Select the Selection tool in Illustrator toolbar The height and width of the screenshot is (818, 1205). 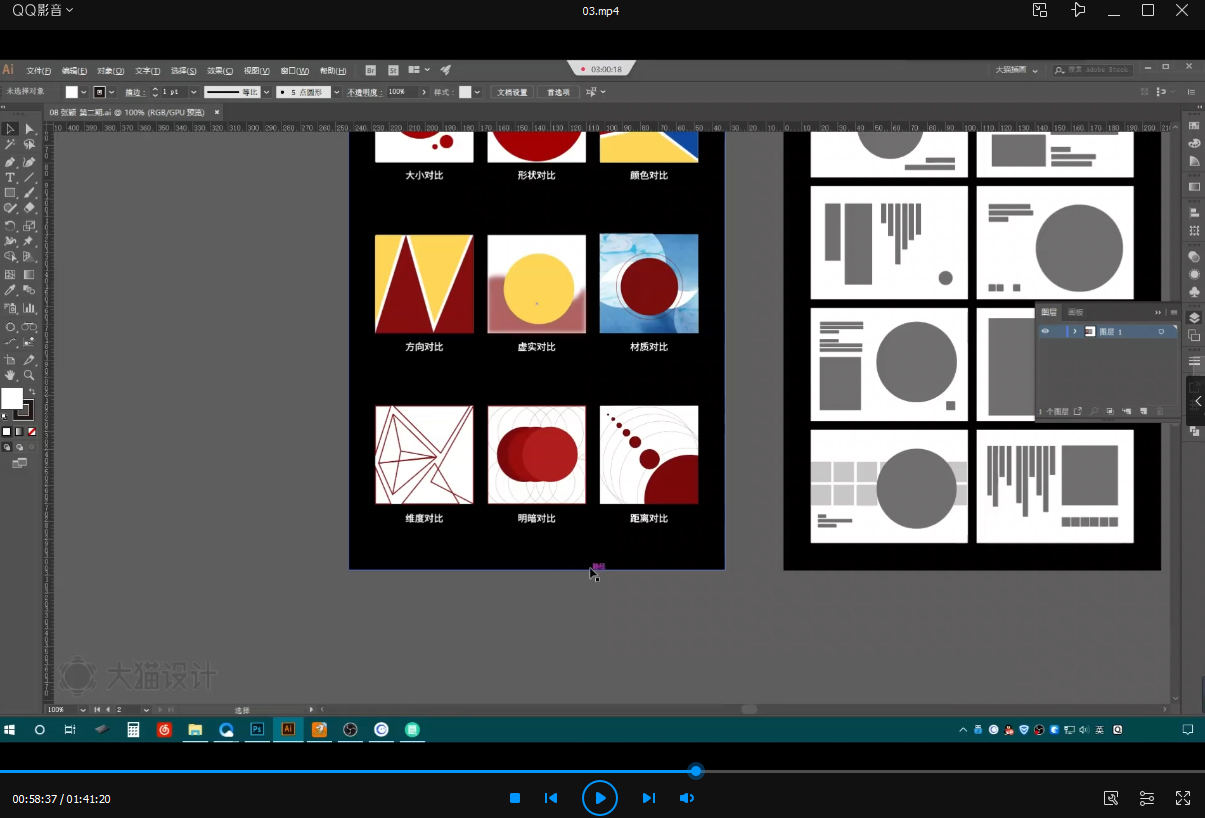pos(10,129)
